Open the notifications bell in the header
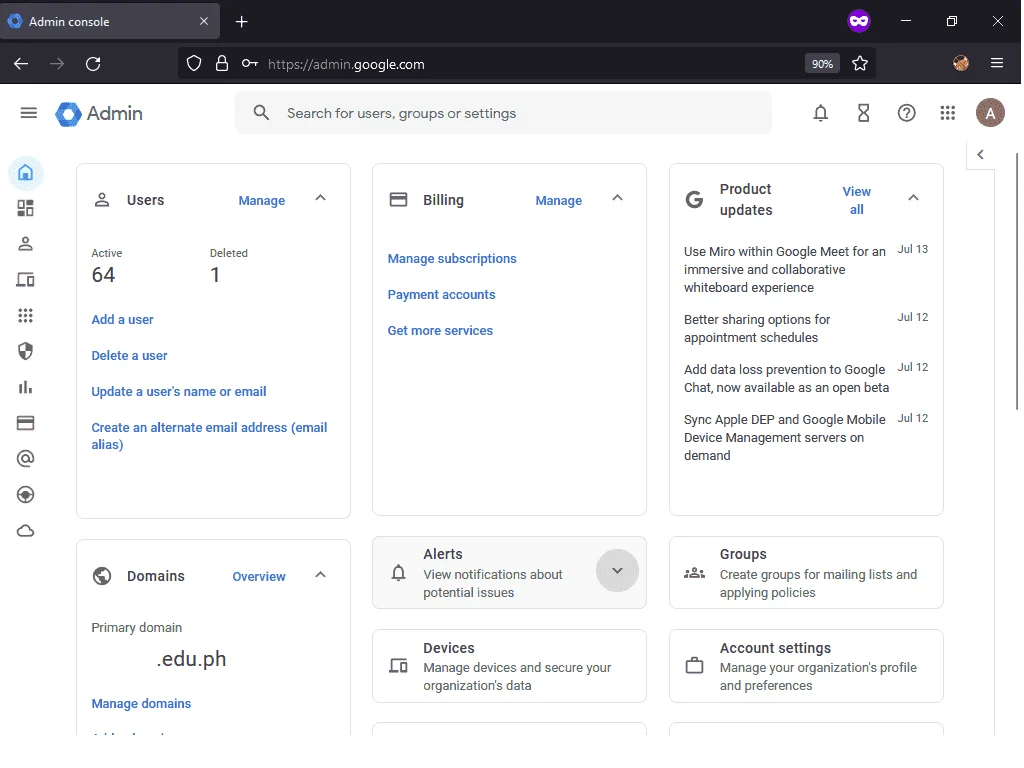Screen dimensions: 1024x768 [x=820, y=113]
